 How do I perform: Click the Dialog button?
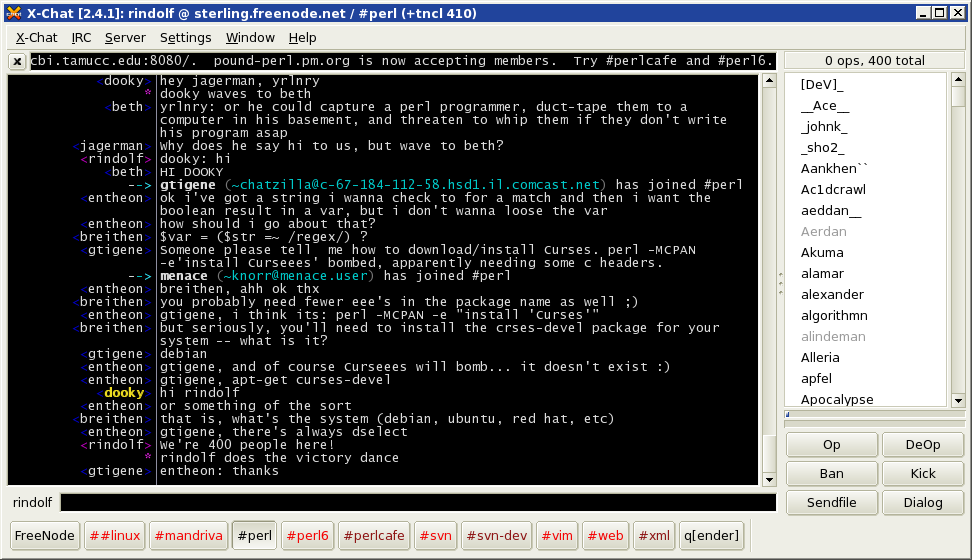(x=923, y=503)
